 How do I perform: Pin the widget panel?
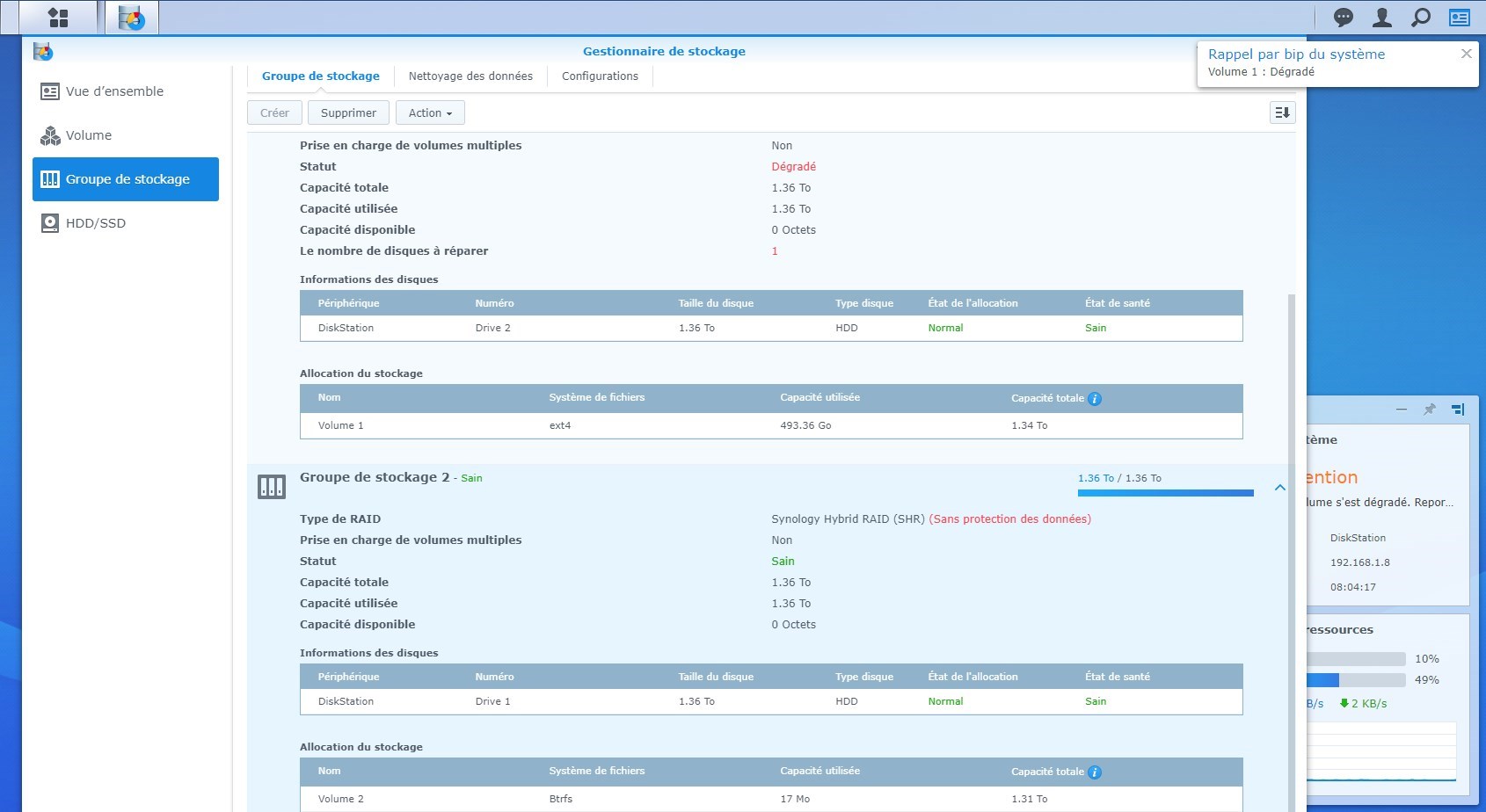[x=1430, y=410]
